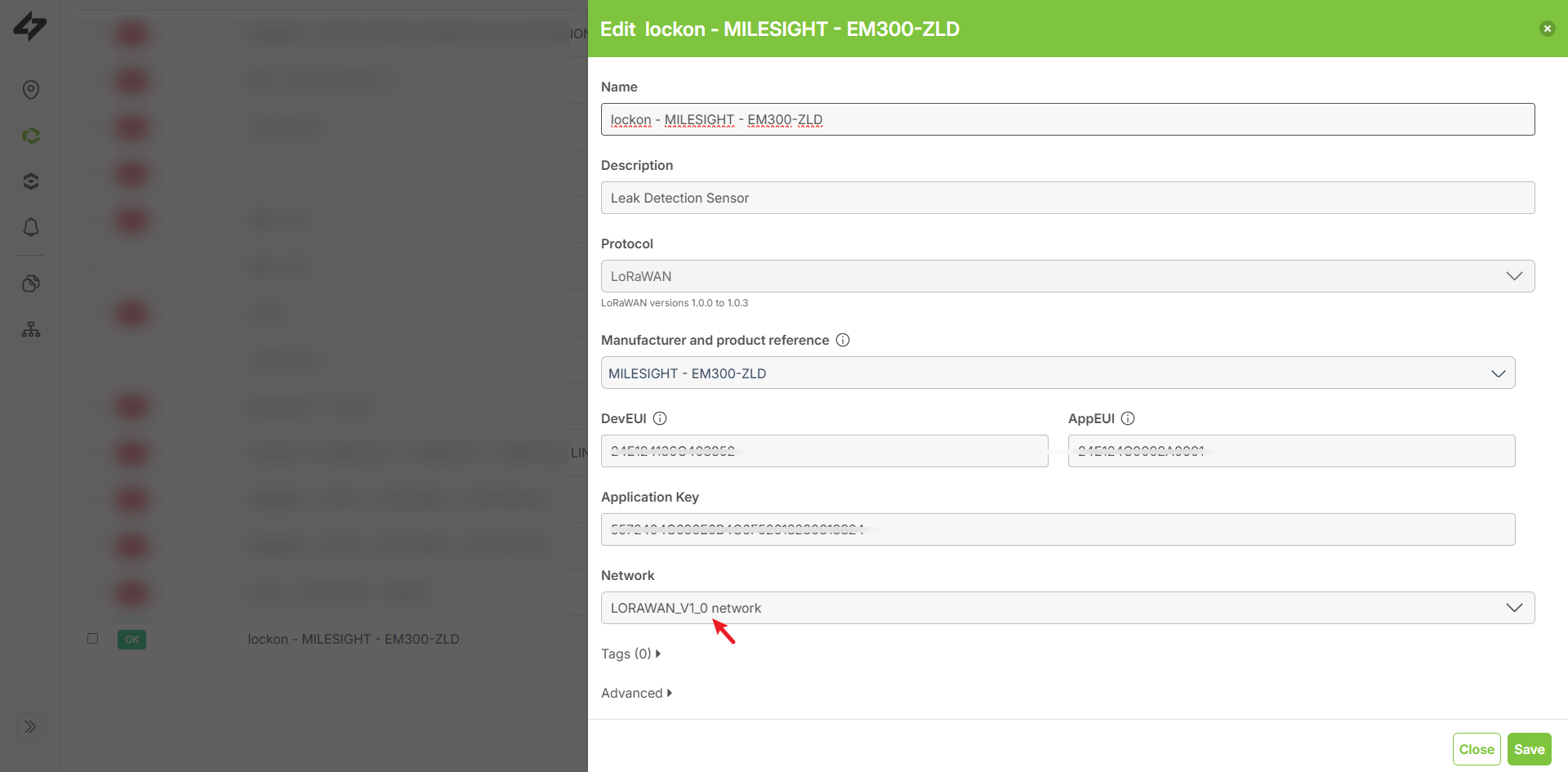
Task: Click the Application Key input field
Action: click(x=1058, y=529)
